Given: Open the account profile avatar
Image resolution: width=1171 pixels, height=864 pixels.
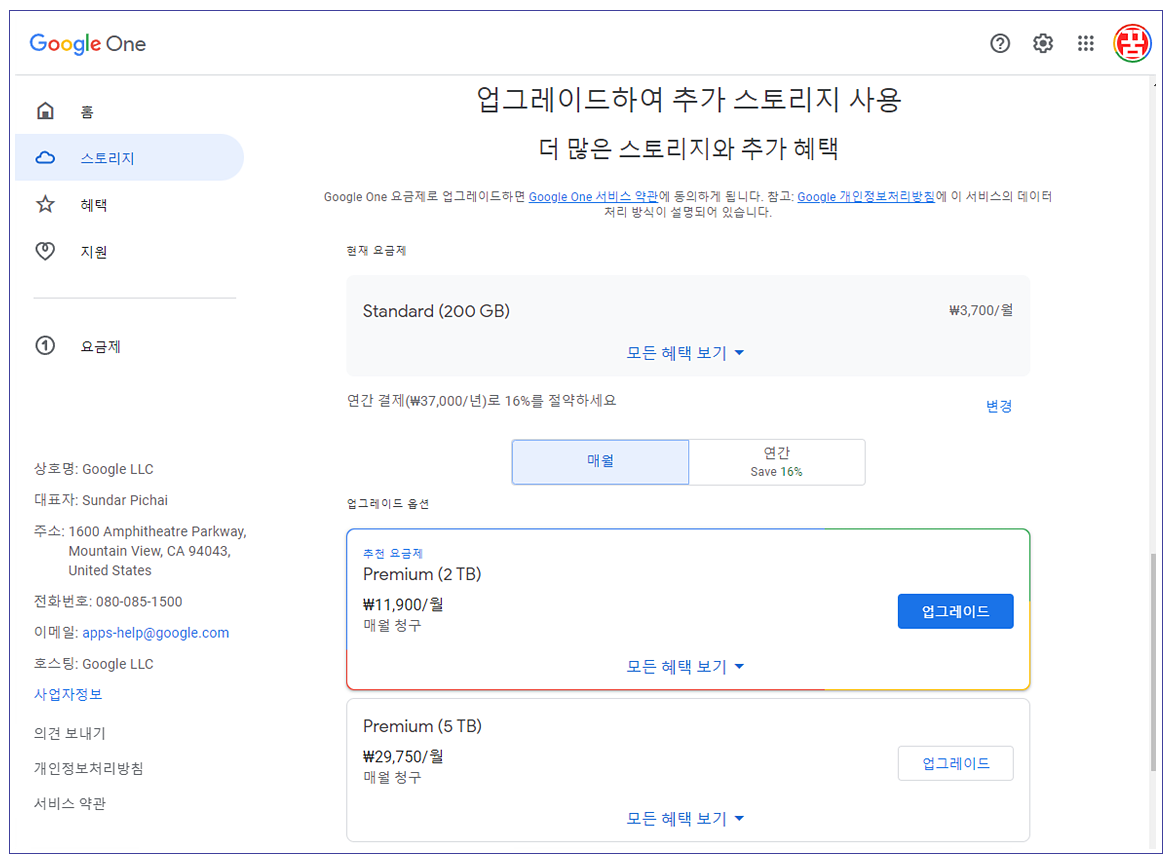Looking at the screenshot, I should (1132, 43).
